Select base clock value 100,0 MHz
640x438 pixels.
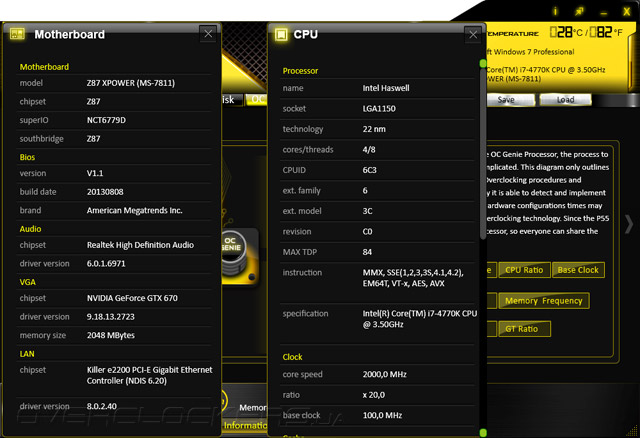coord(382,415)
